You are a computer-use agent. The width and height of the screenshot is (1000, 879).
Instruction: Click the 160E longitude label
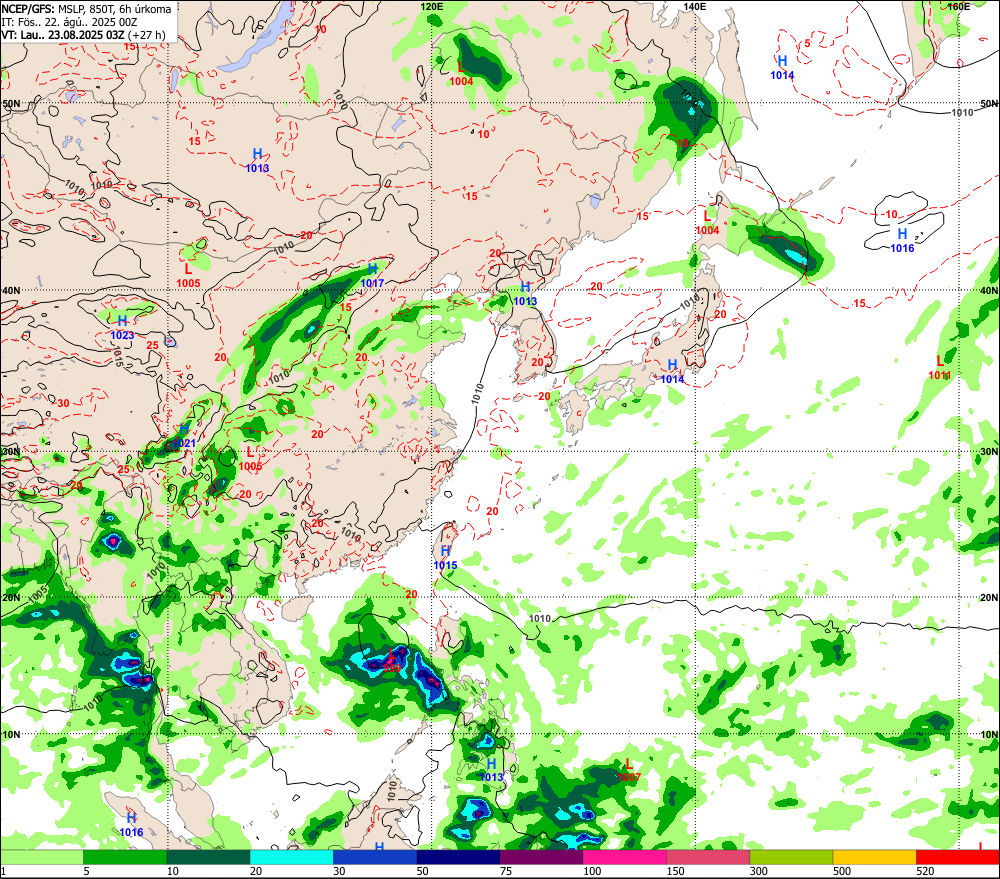click(x=959, y=6)
